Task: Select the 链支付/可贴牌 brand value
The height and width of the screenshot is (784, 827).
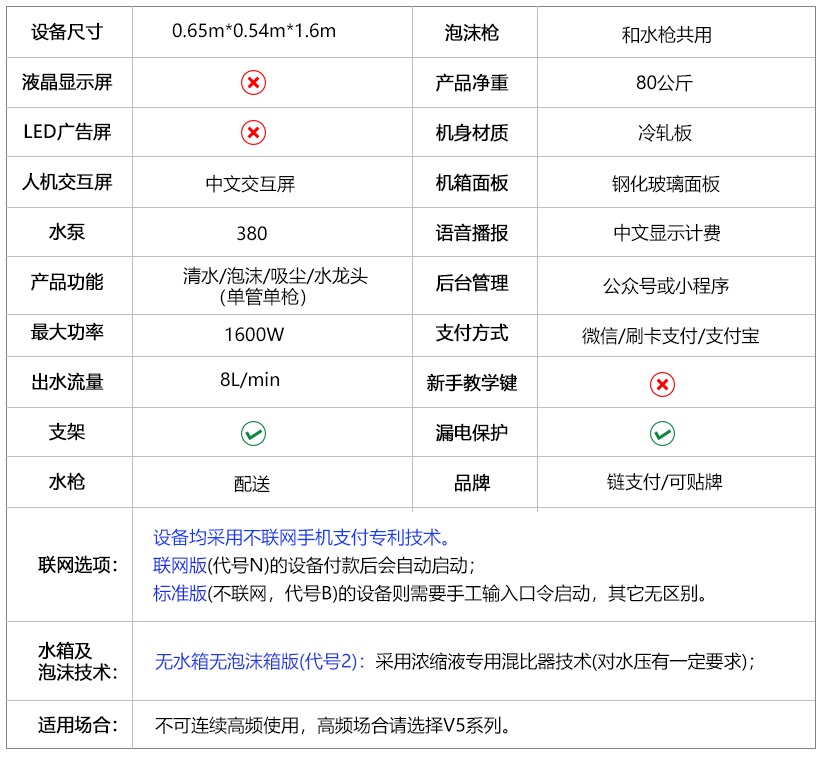Action: point(664,482)
